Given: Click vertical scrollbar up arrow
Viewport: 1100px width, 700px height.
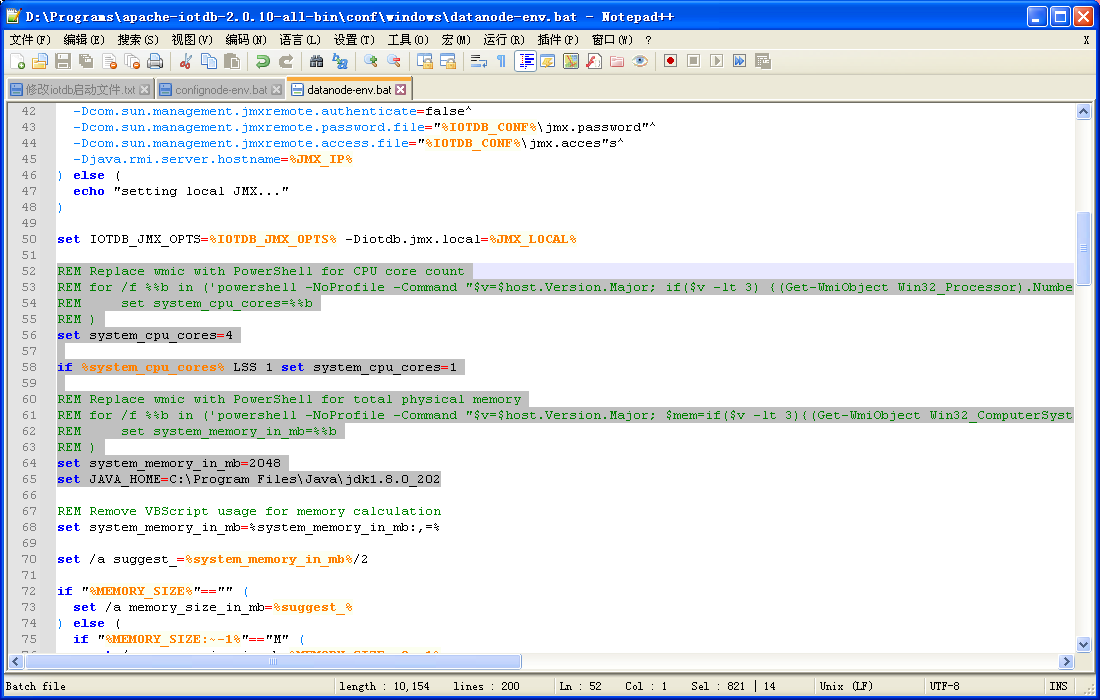Looking at the screenshot, I should [x=1083, y=112].
